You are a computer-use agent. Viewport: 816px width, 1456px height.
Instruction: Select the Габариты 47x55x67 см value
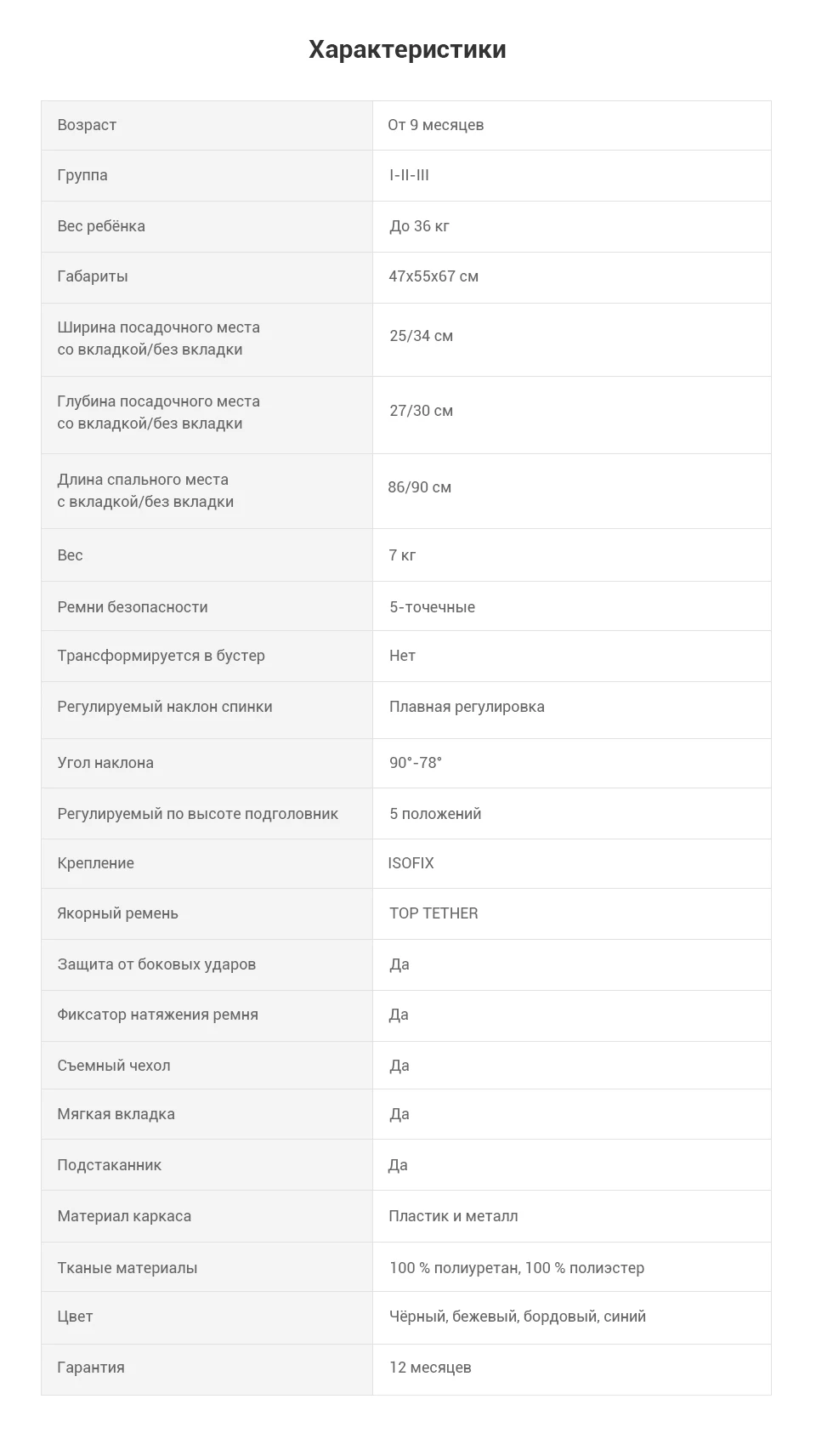(433, 276)
